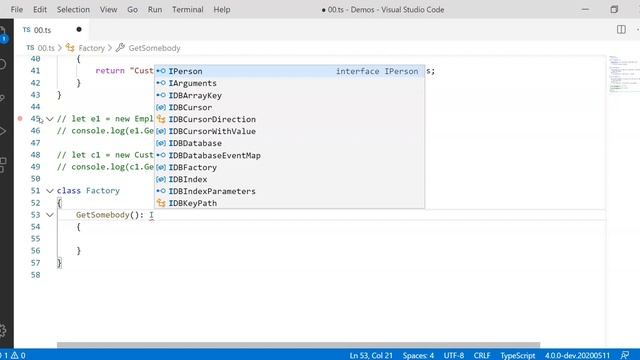The width and height of the screenshot is (640, 360).
Task: Toggle breakpoint on line 45
Action: coord(20,119)
